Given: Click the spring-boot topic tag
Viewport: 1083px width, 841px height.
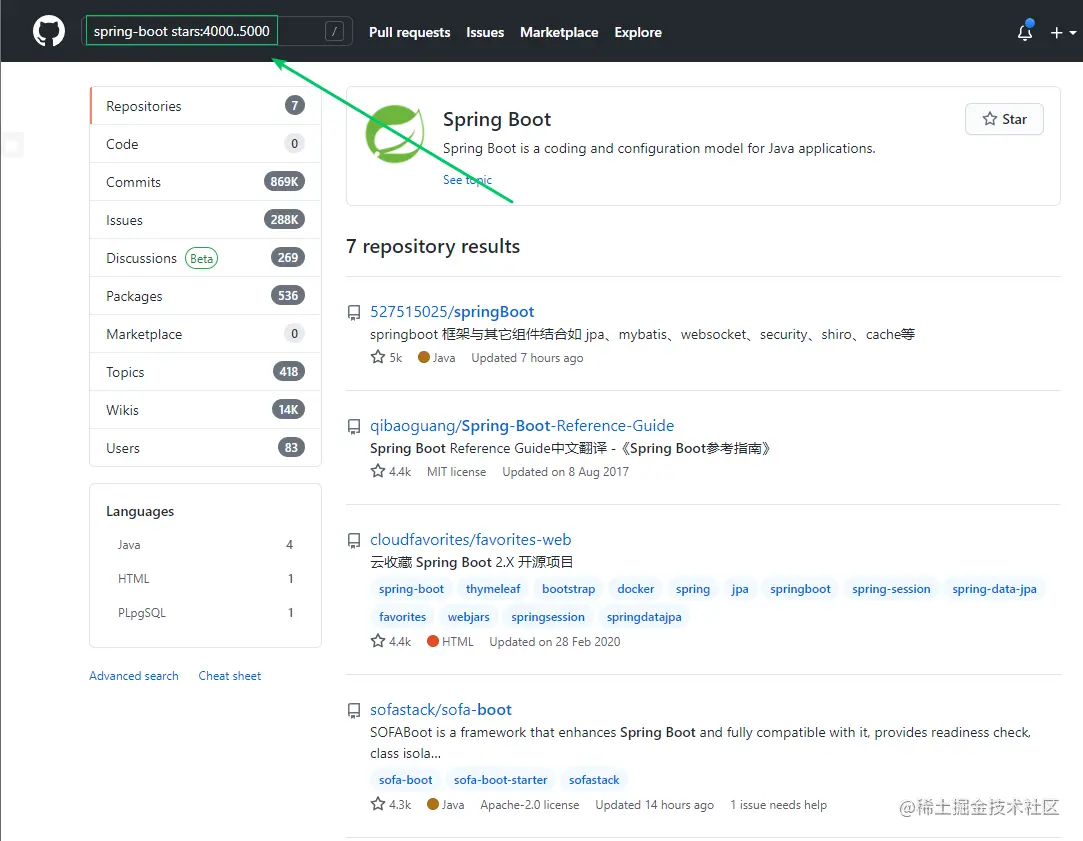Looking at the screenshot, I should [x=411, y=589].
